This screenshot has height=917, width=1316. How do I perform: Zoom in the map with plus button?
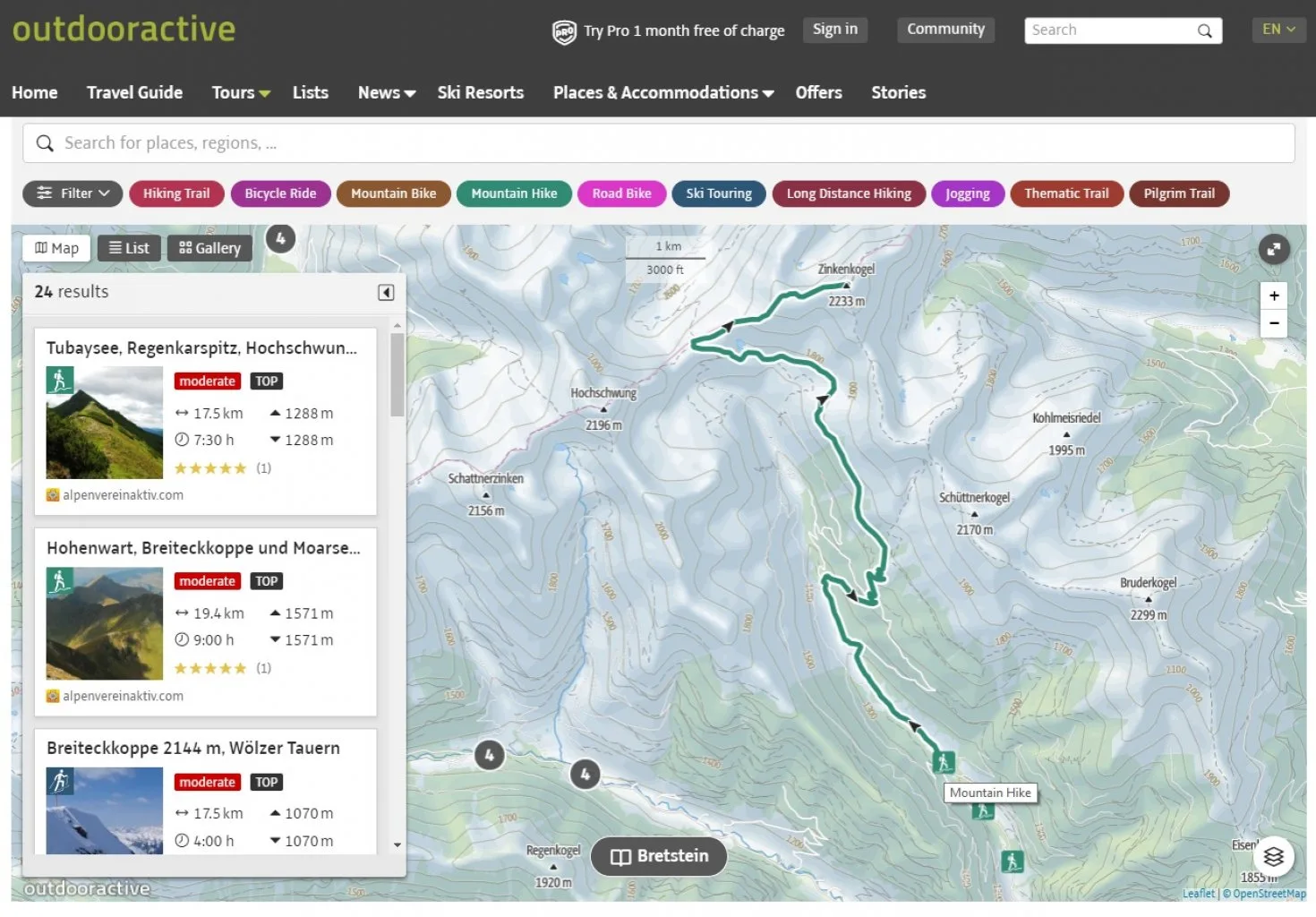click(x=1273, y=296)
